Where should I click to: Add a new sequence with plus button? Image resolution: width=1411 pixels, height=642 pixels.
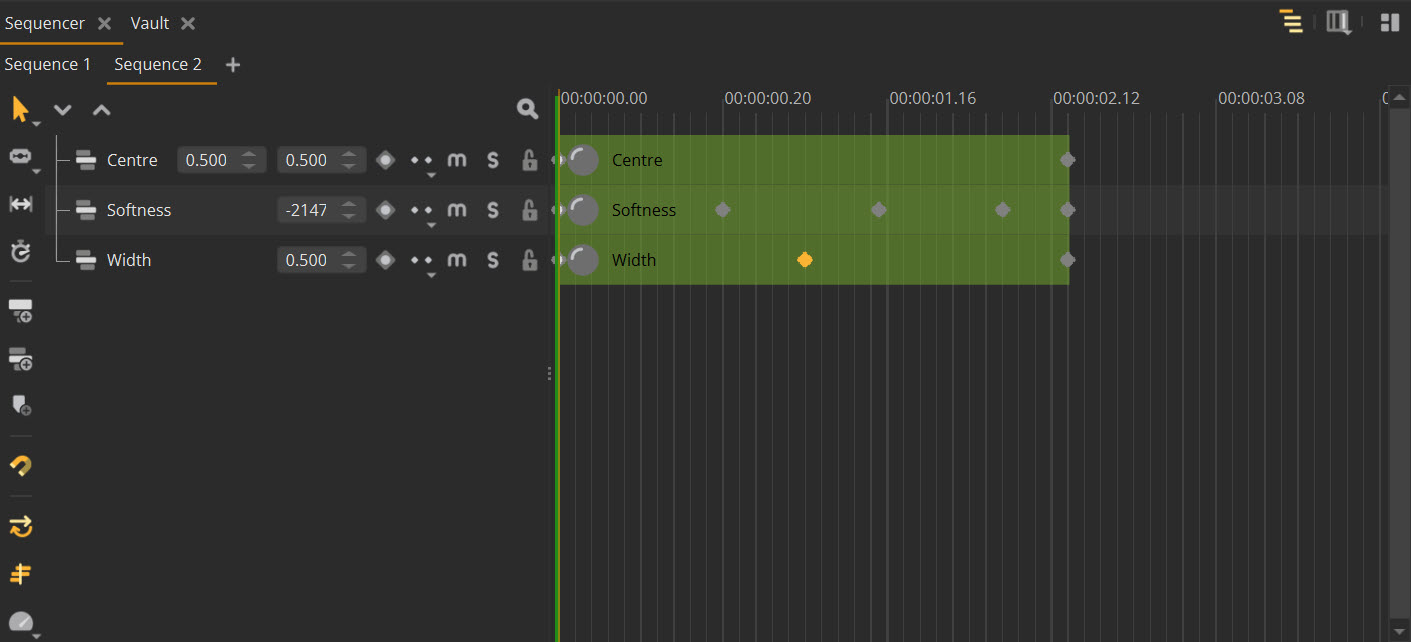233,65
